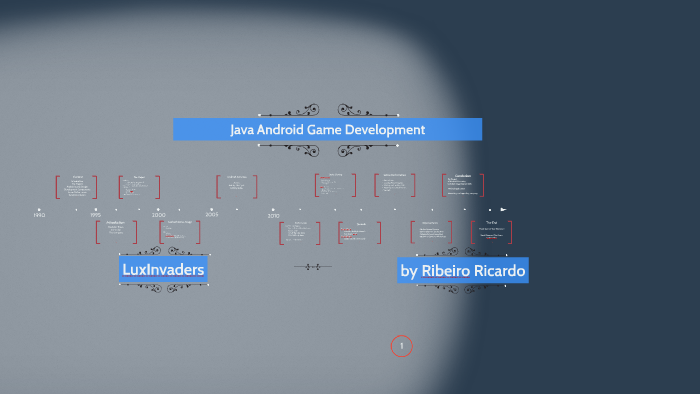The width and height of the screenshot is (700, 394).
Task: Open the bracket frame under the 2000 marker
Action: tap(179, 232)
